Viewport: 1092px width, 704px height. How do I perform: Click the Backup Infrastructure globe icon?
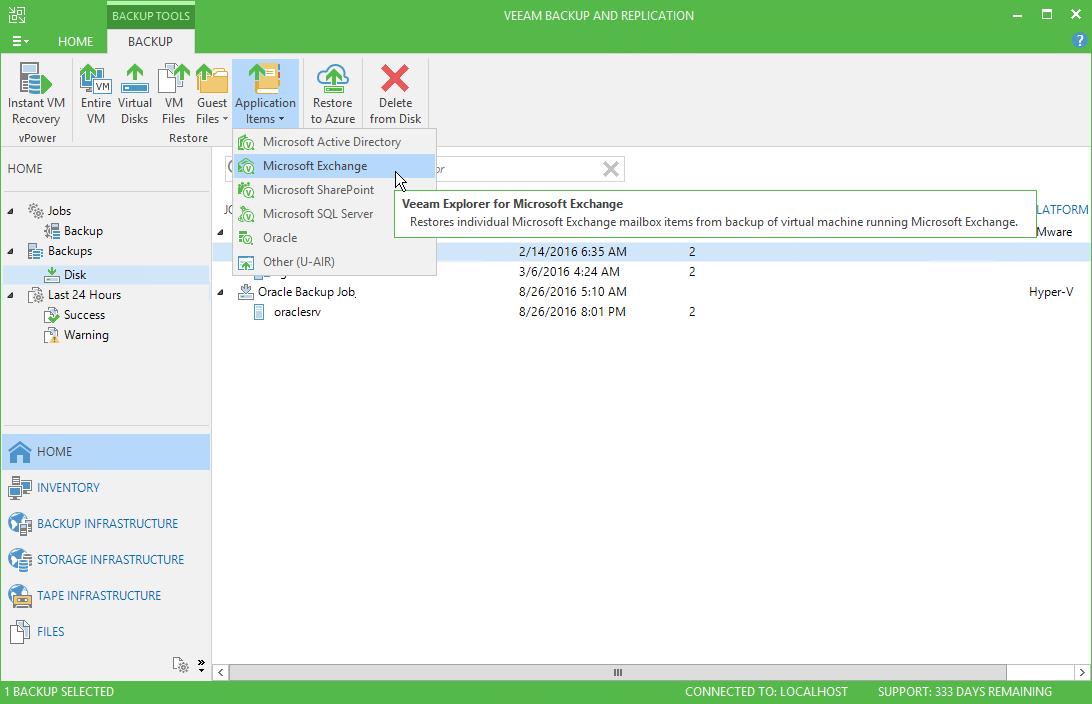[x=20, y=524]
